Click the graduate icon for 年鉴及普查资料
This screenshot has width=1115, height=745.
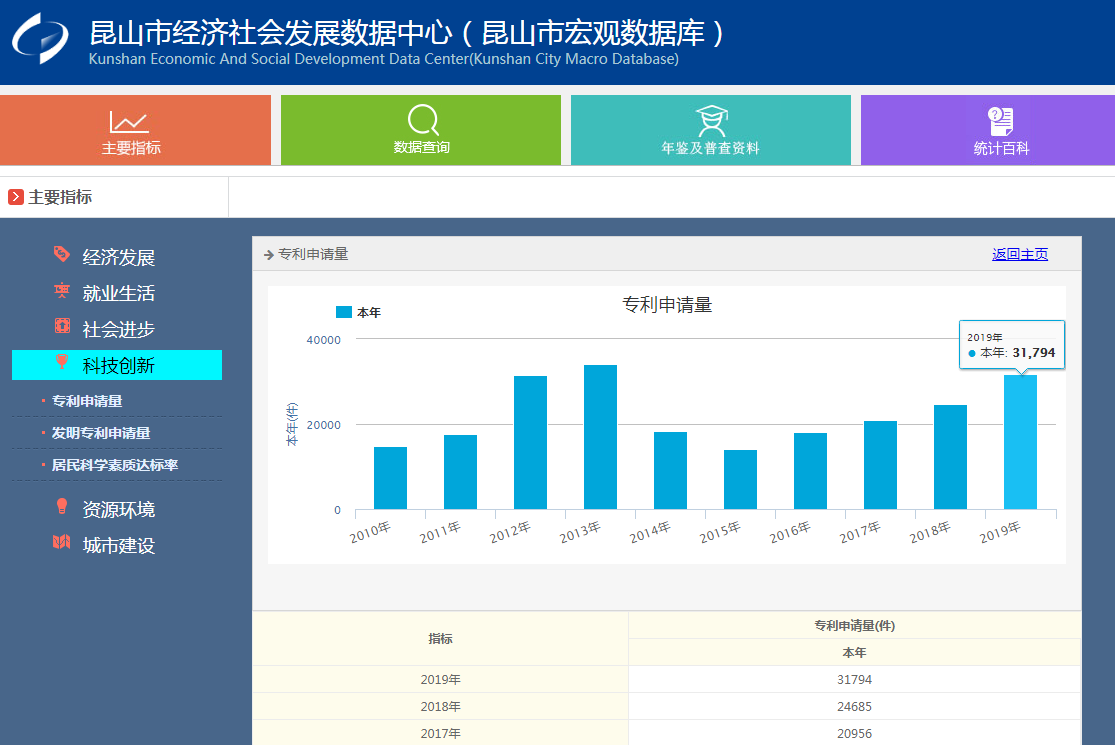pyautogui.click(x=711, y=121)
